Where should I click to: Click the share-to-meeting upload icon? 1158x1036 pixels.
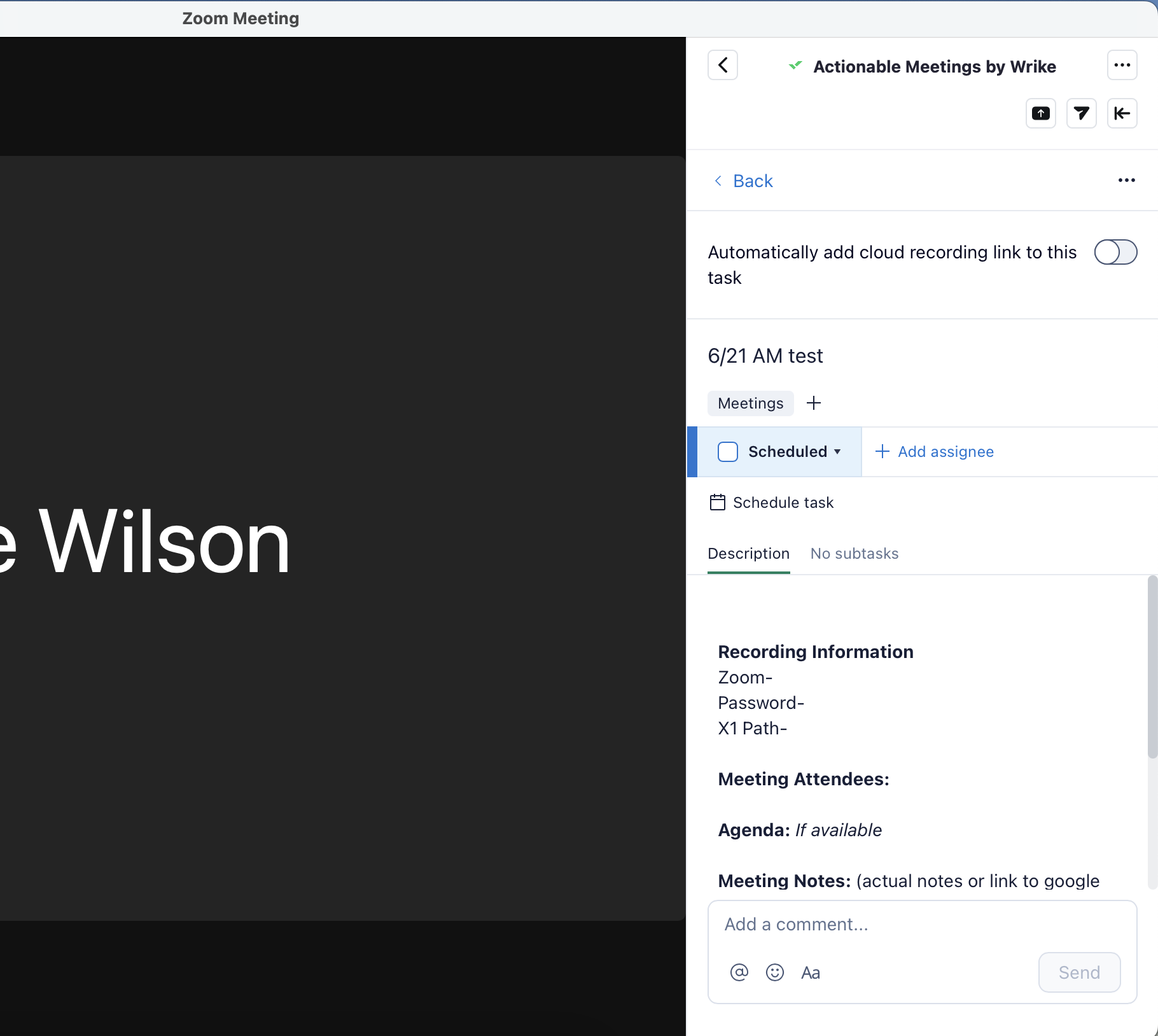tap(1041, 113)
